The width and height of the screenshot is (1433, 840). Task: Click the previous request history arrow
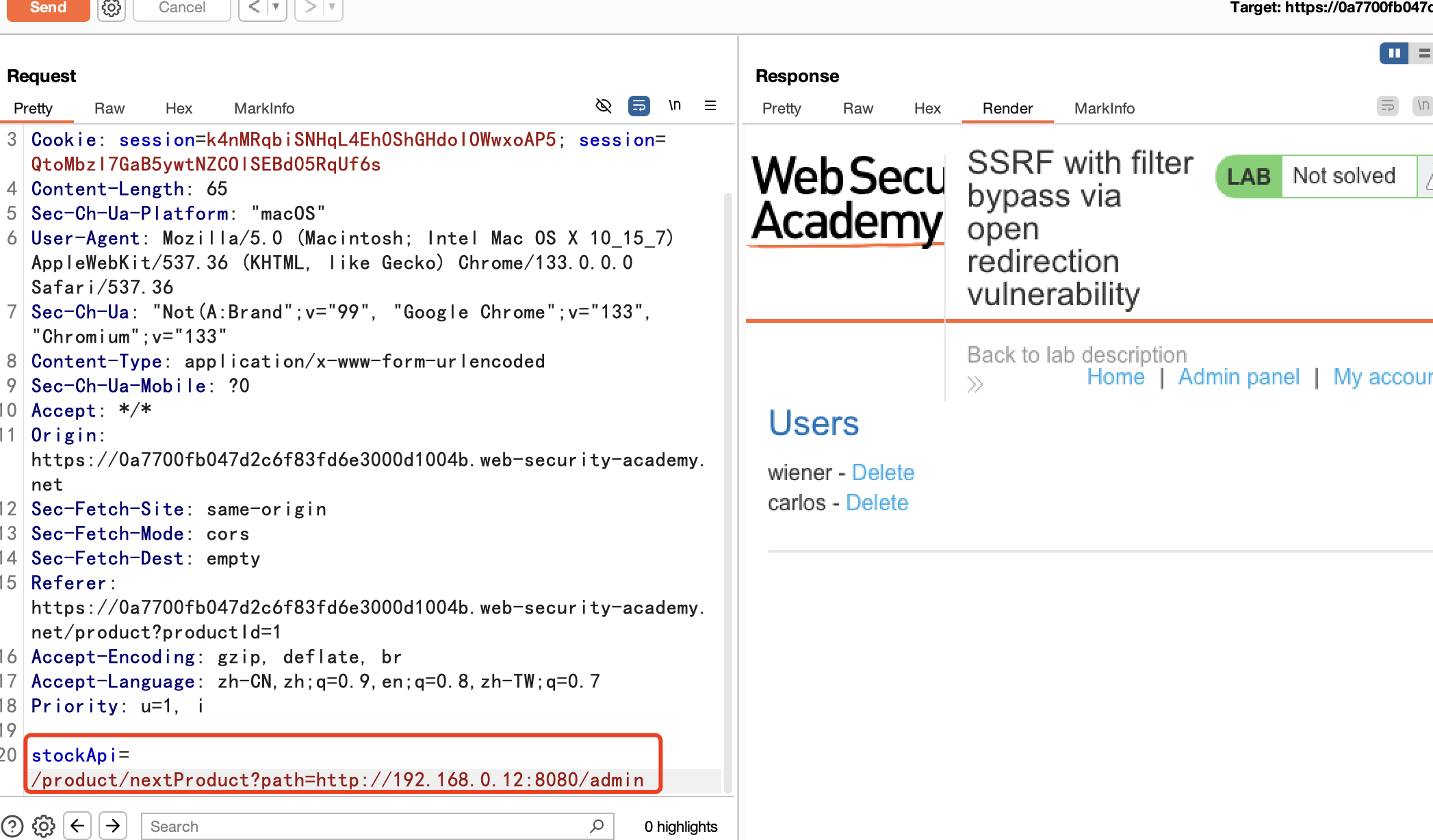tap(254, 8)
